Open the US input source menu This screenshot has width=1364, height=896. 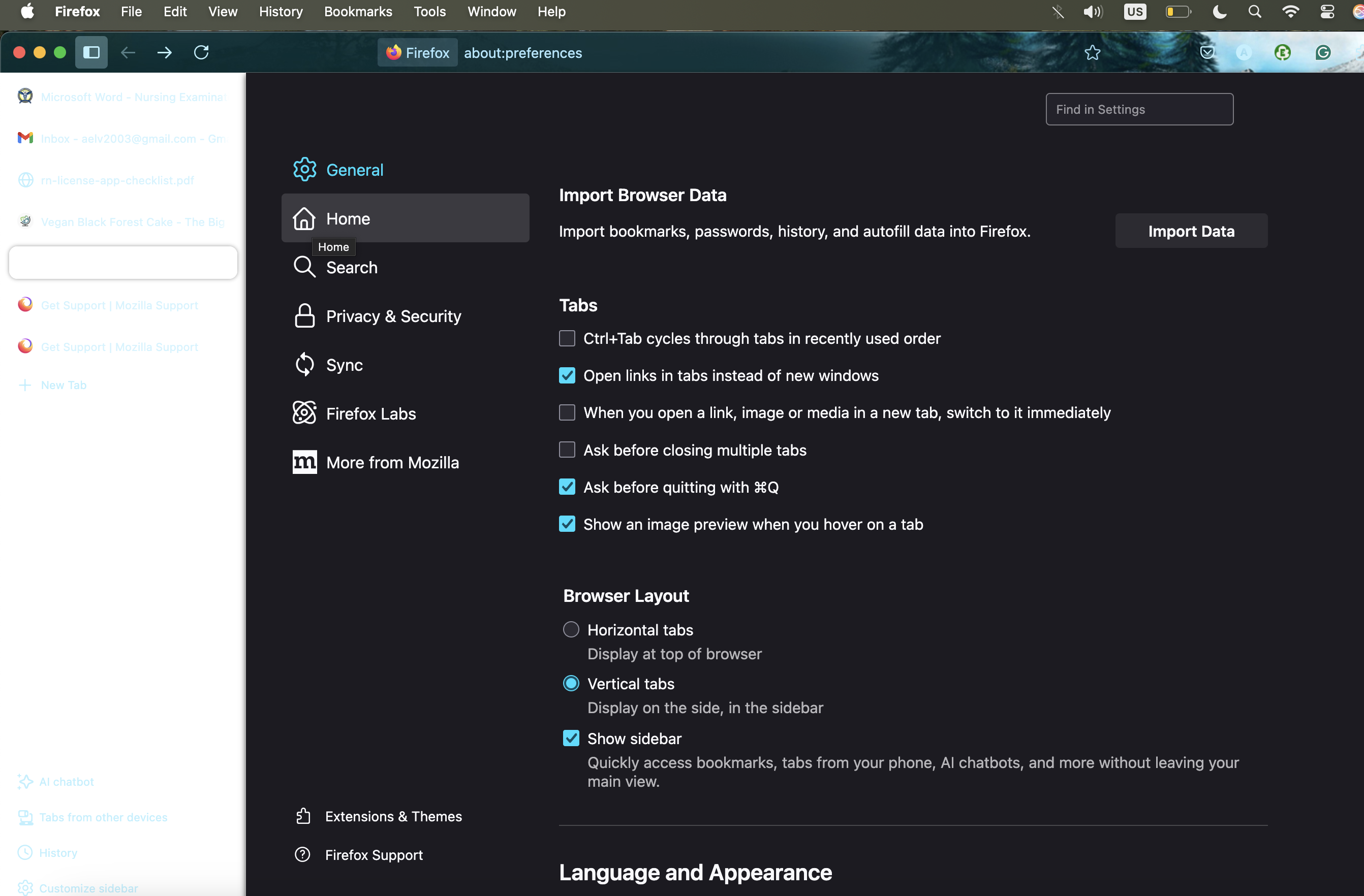click(1135, 12)
